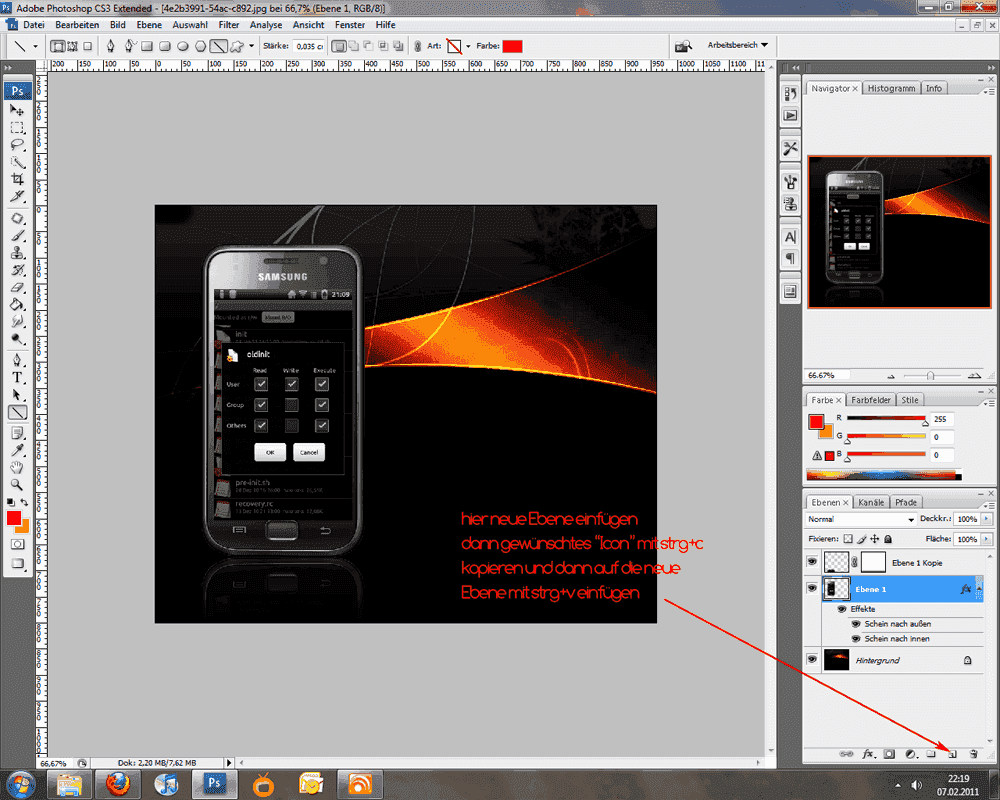Viewport: 1000px width, 800px height.
Task: Select the Type tool
Action: point(17,378)
